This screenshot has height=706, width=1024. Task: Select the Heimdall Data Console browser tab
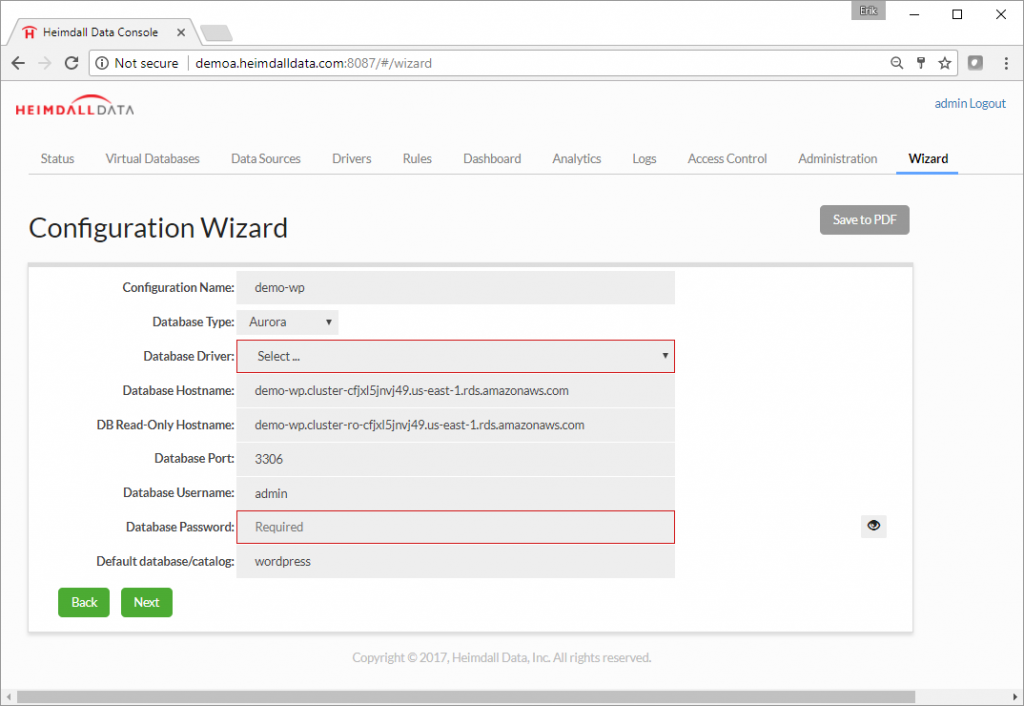101,32
